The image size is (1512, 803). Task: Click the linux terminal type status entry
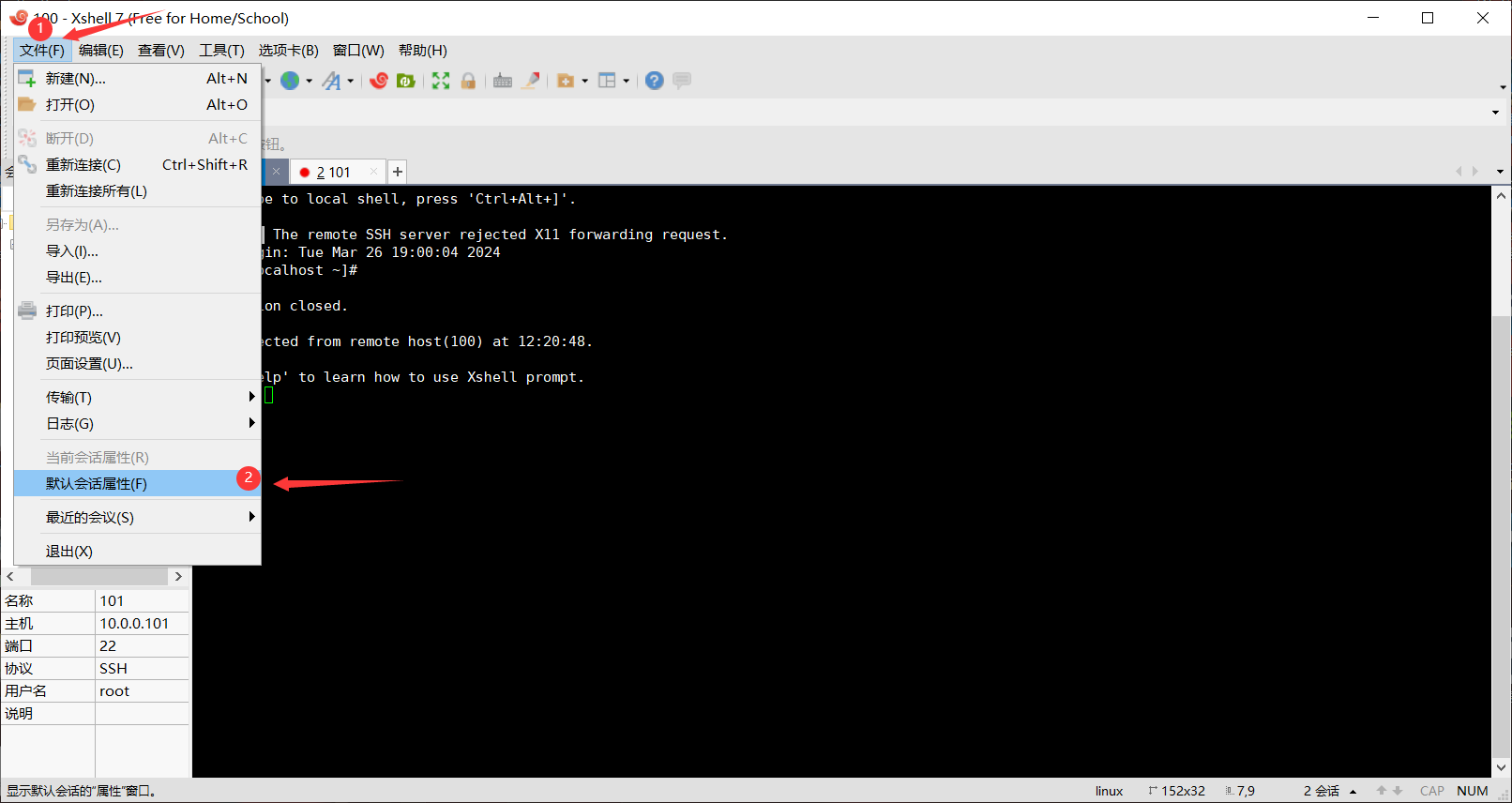coord(1110,791)
